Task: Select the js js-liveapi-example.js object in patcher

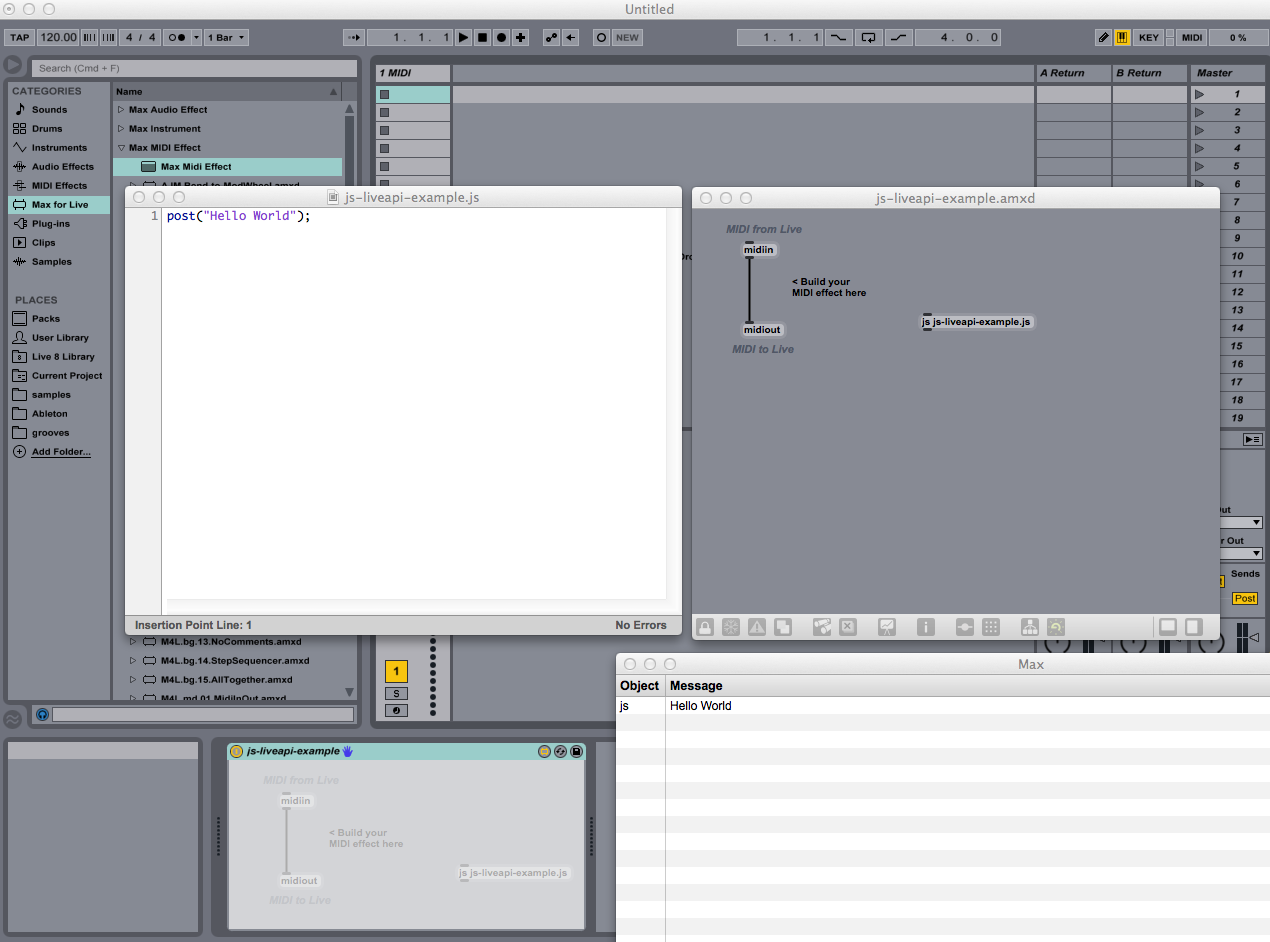Action: coord(977,322)
